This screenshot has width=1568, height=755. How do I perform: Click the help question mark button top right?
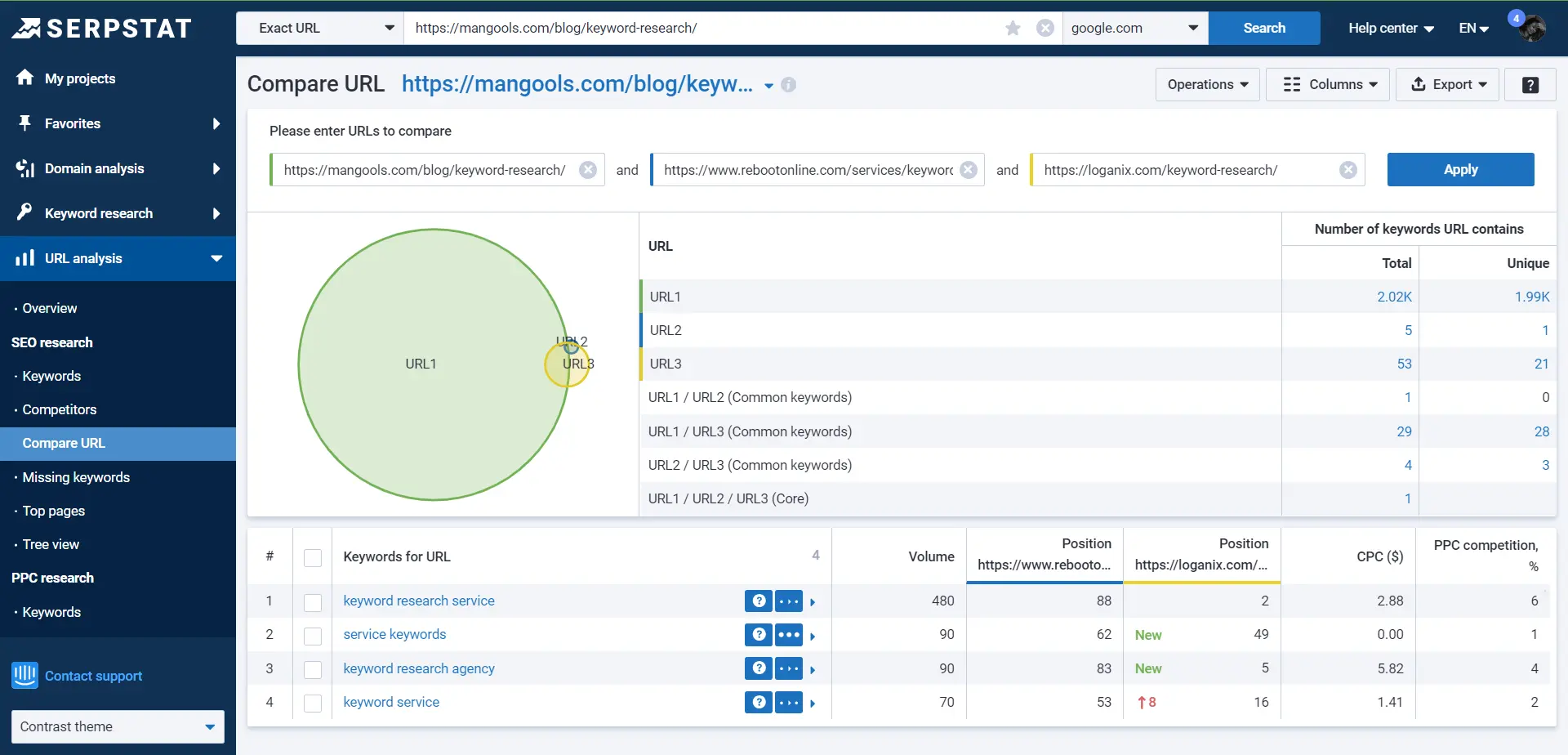1530,85
